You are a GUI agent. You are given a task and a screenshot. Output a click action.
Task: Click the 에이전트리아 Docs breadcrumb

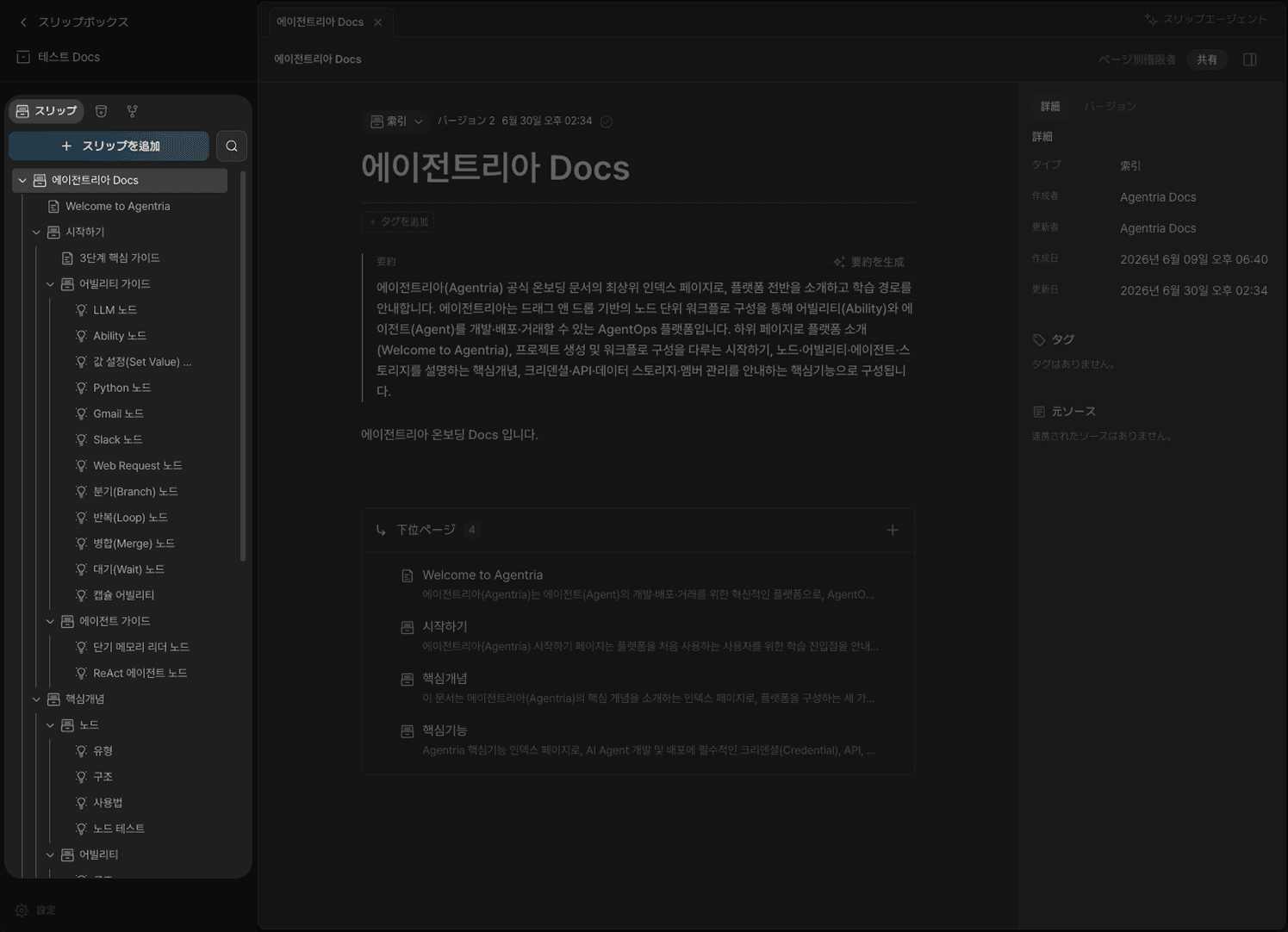318,59
